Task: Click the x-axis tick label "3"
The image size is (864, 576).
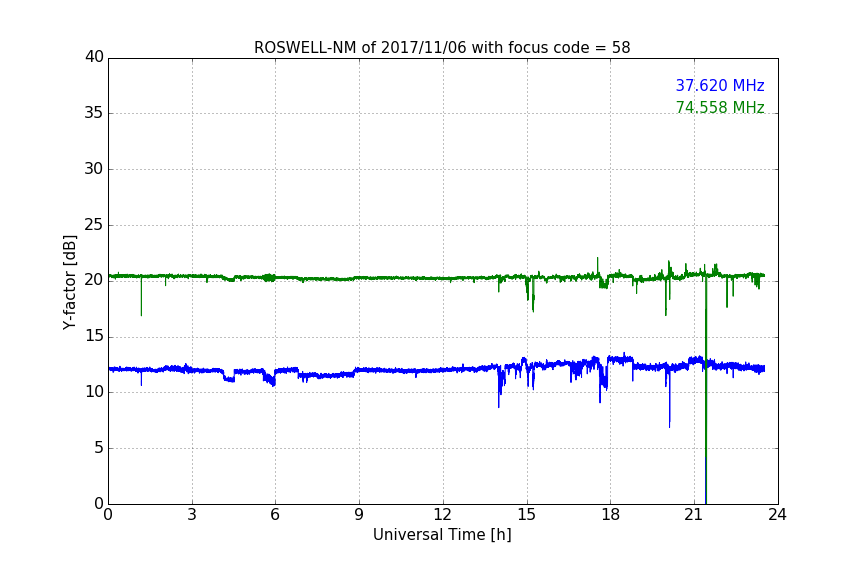Action: coord(192,515)
